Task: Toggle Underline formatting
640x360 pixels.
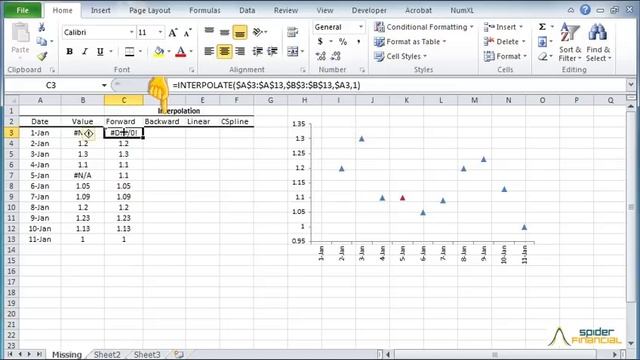Action: click(100, 51)
